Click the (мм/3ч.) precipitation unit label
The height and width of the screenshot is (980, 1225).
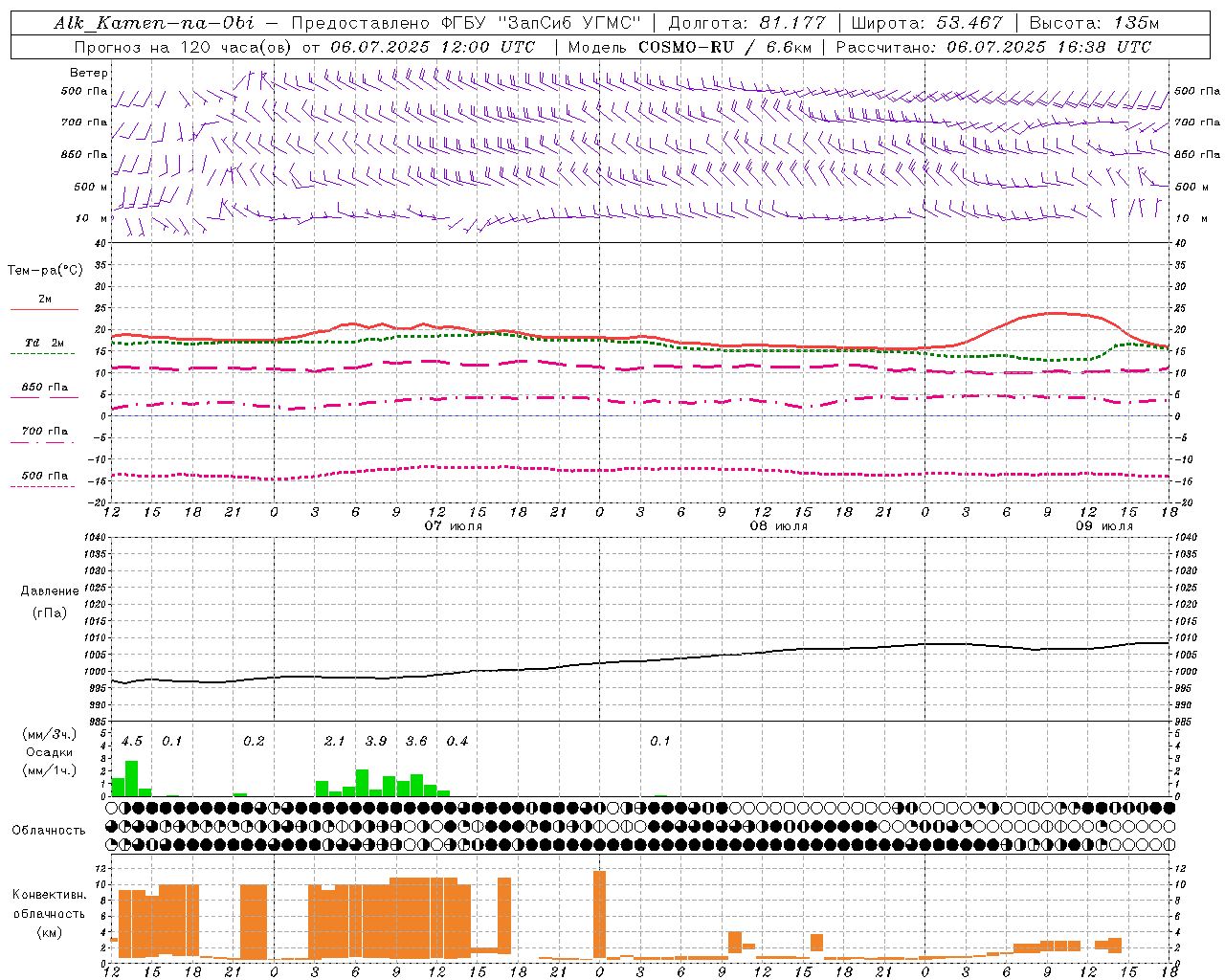[x=50, y=734]
